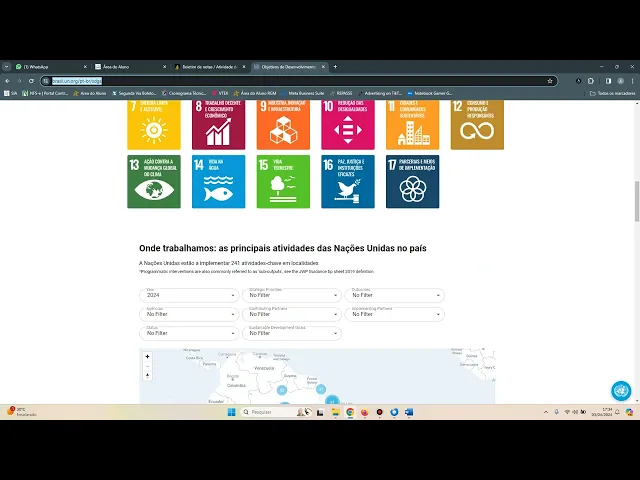Viewport: 640px width, 480px height.
Task: Go back to previous page
Action: [x=7, y=81]
